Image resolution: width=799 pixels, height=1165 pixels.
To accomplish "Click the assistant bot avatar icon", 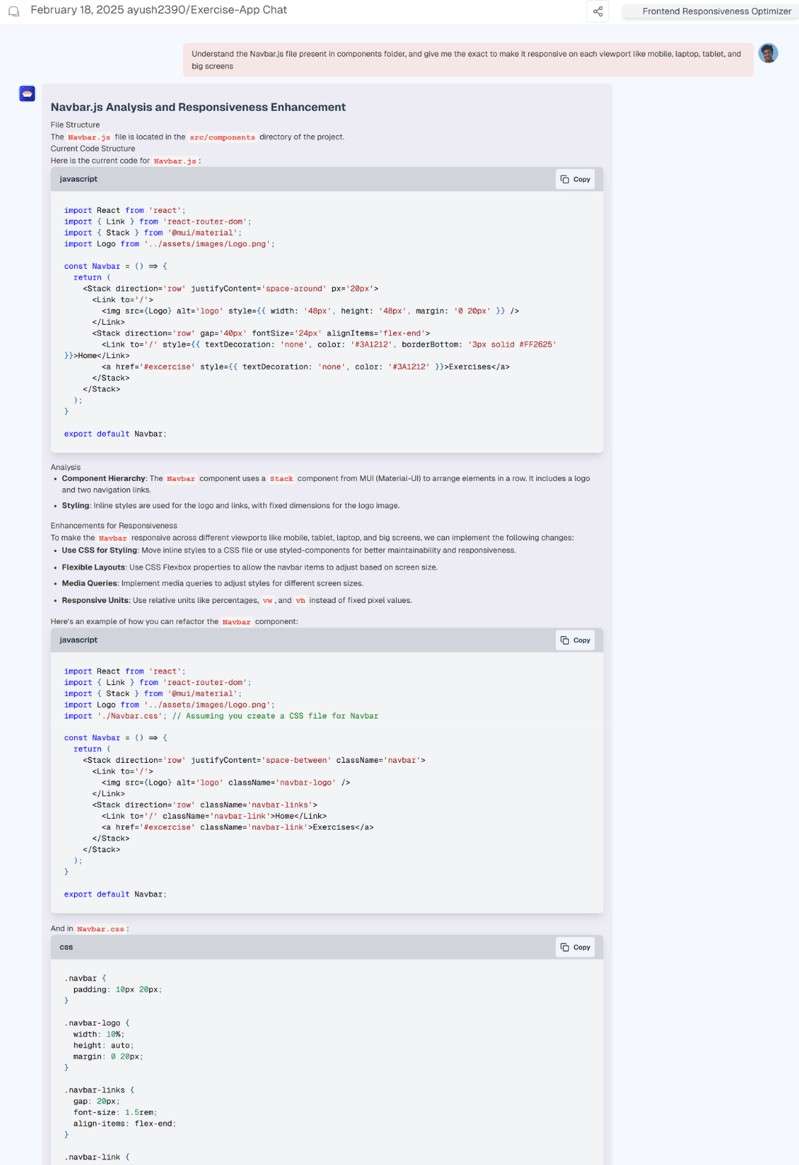I will [27, 94].
